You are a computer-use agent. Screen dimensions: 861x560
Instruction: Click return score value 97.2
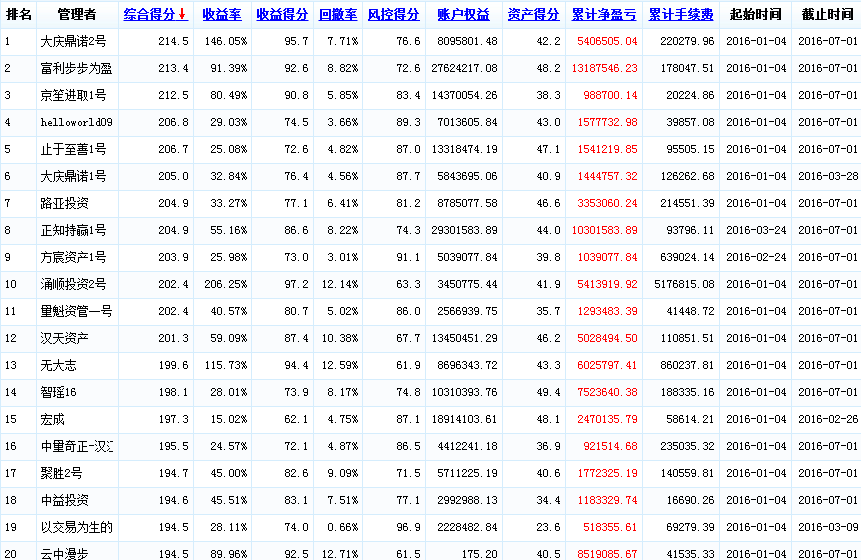tap(297, 284)
